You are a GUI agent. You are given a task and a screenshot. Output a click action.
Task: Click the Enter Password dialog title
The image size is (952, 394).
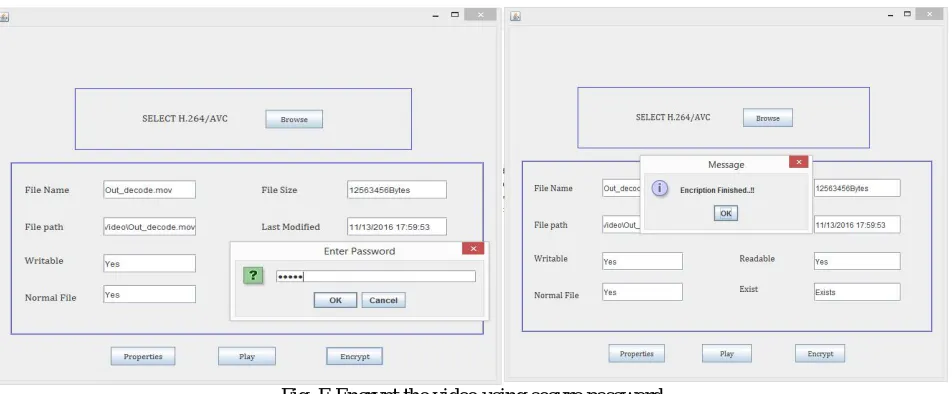[x=359, y=251]
